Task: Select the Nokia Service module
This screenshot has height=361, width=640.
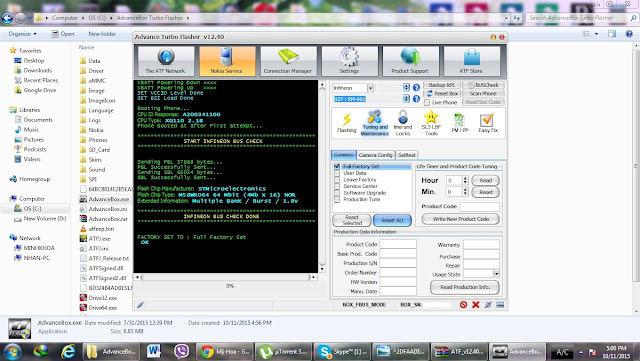Action: tap(227, 61)
